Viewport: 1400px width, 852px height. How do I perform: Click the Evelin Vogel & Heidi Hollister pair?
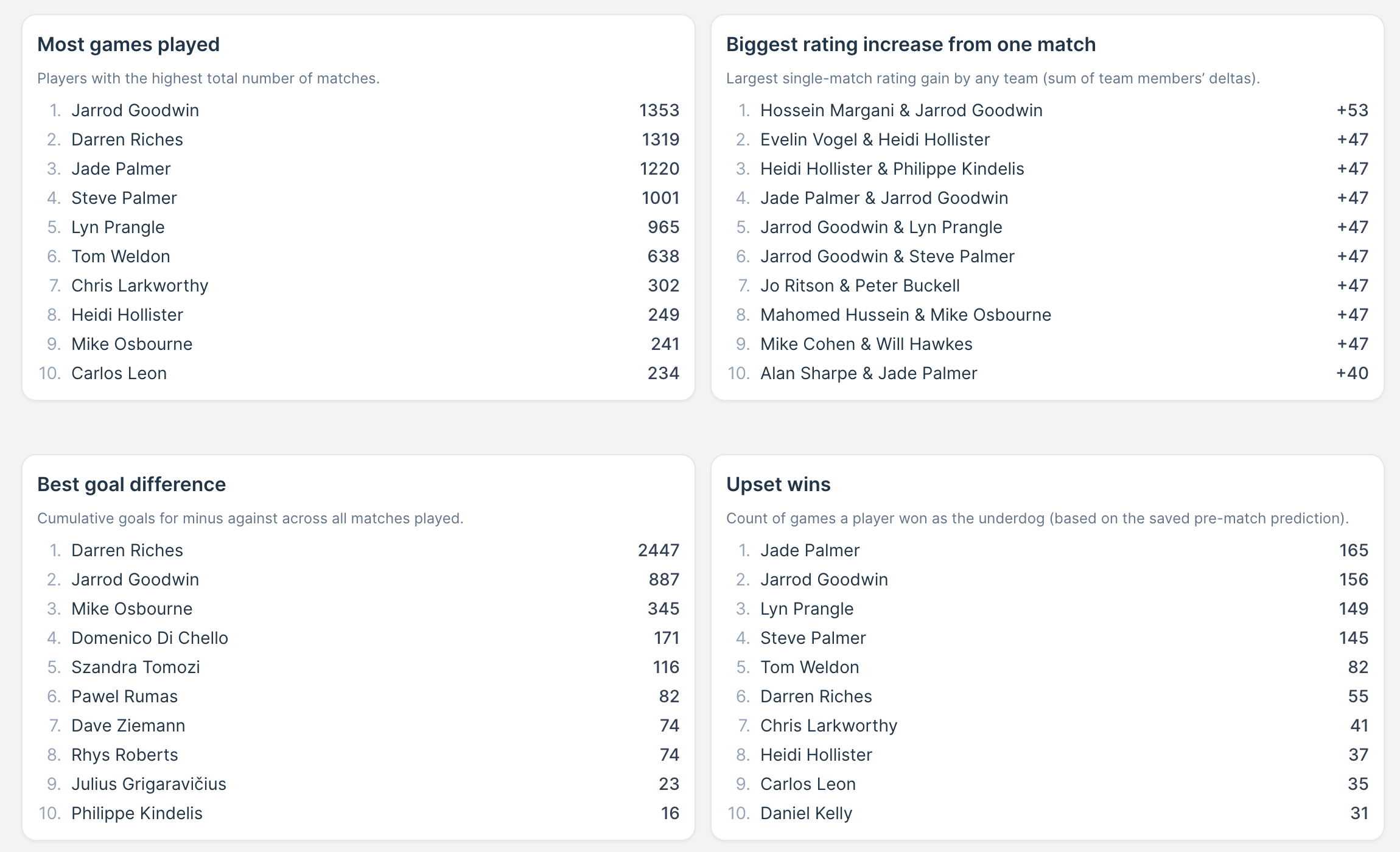tap(875, 139)
